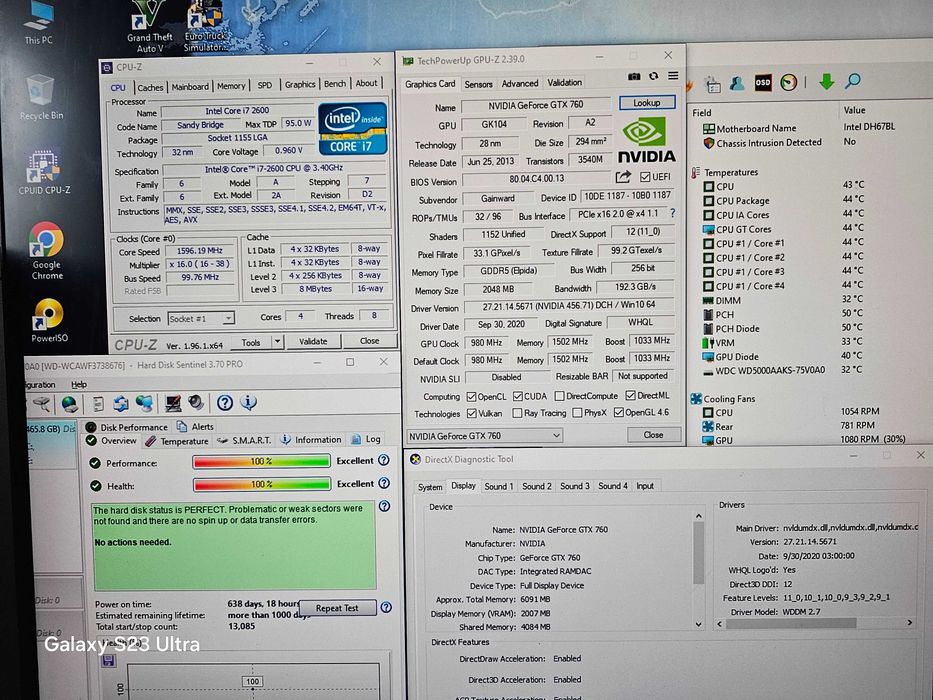This screenshot has width=933, height=700.
Task: Click the Lookup button in GPU-Z
Action: [x=647, y=102]
